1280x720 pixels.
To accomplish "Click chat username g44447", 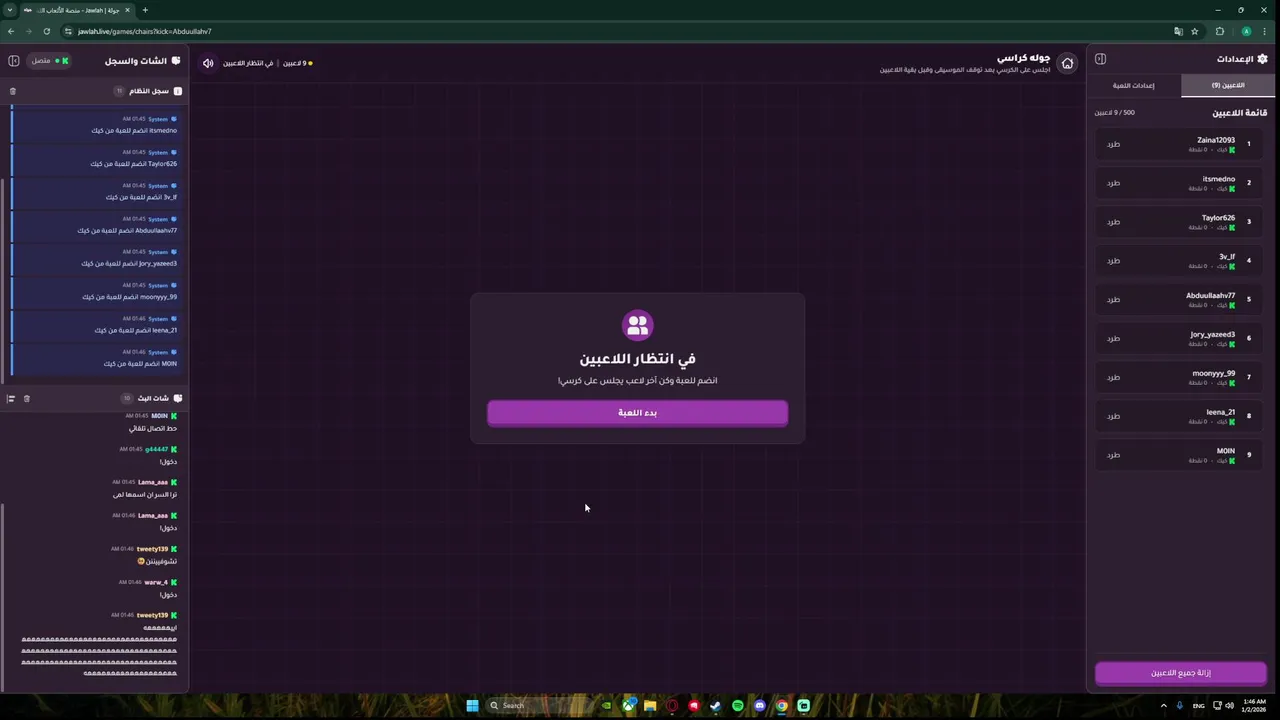I will [156, 449].
